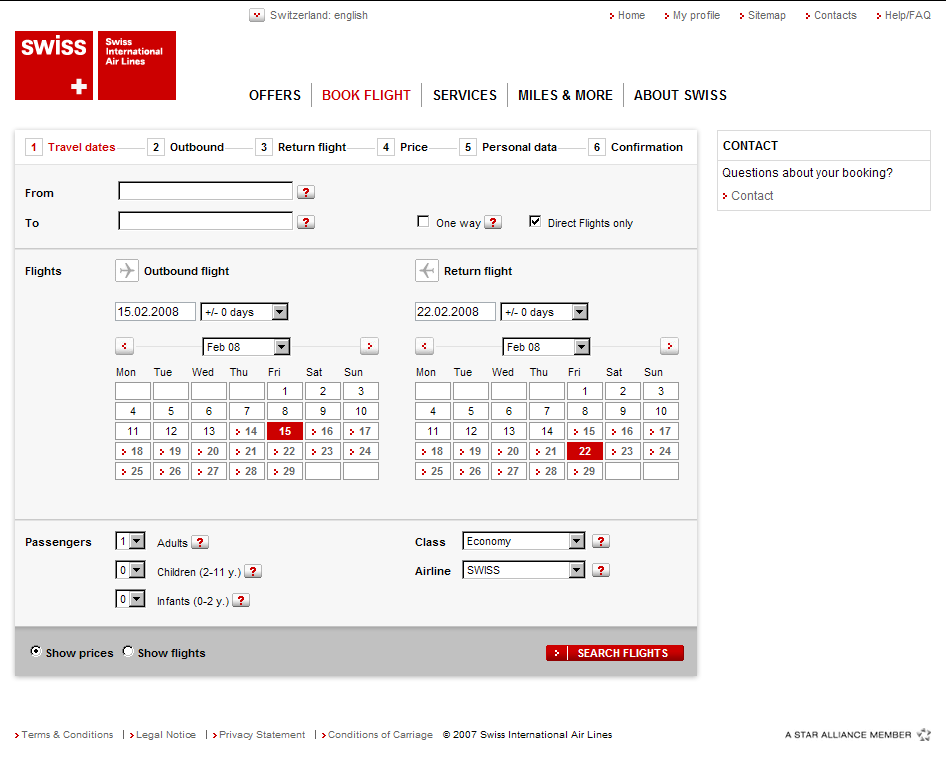Open the Class dropdown showing Economy
This screenshot has height=757, width=946.
524,541
